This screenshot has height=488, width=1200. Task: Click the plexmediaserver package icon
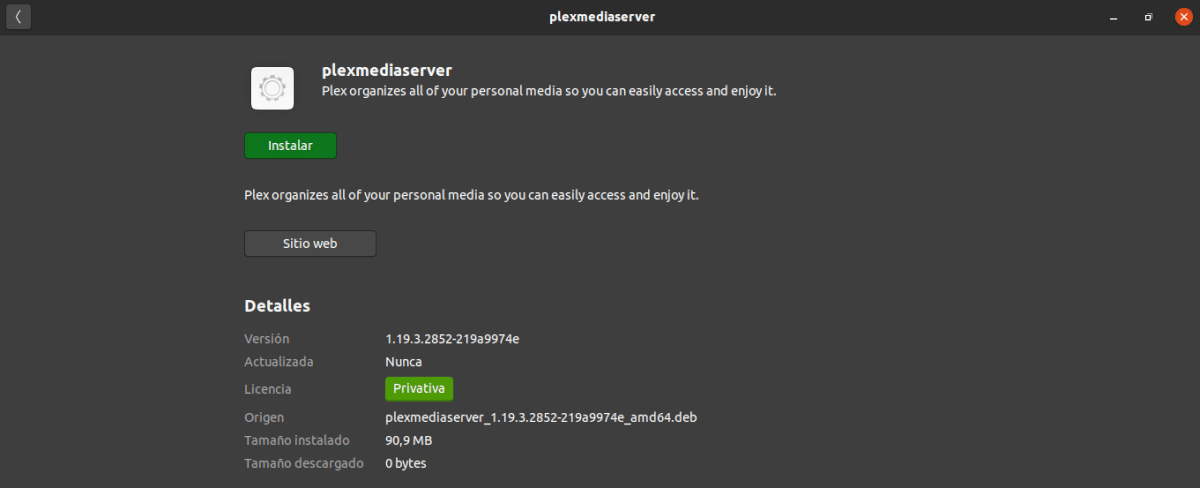[272, 88]
